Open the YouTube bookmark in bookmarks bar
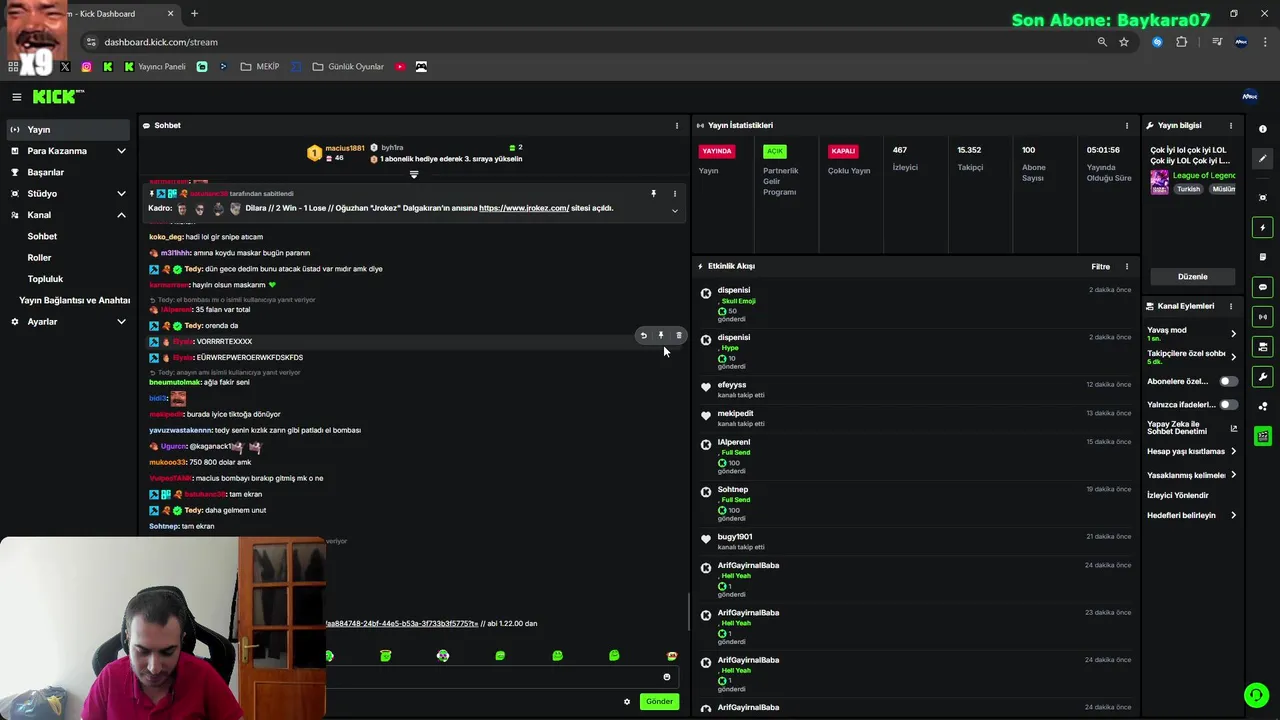1280x720 pixels. [x=400, y=67]
